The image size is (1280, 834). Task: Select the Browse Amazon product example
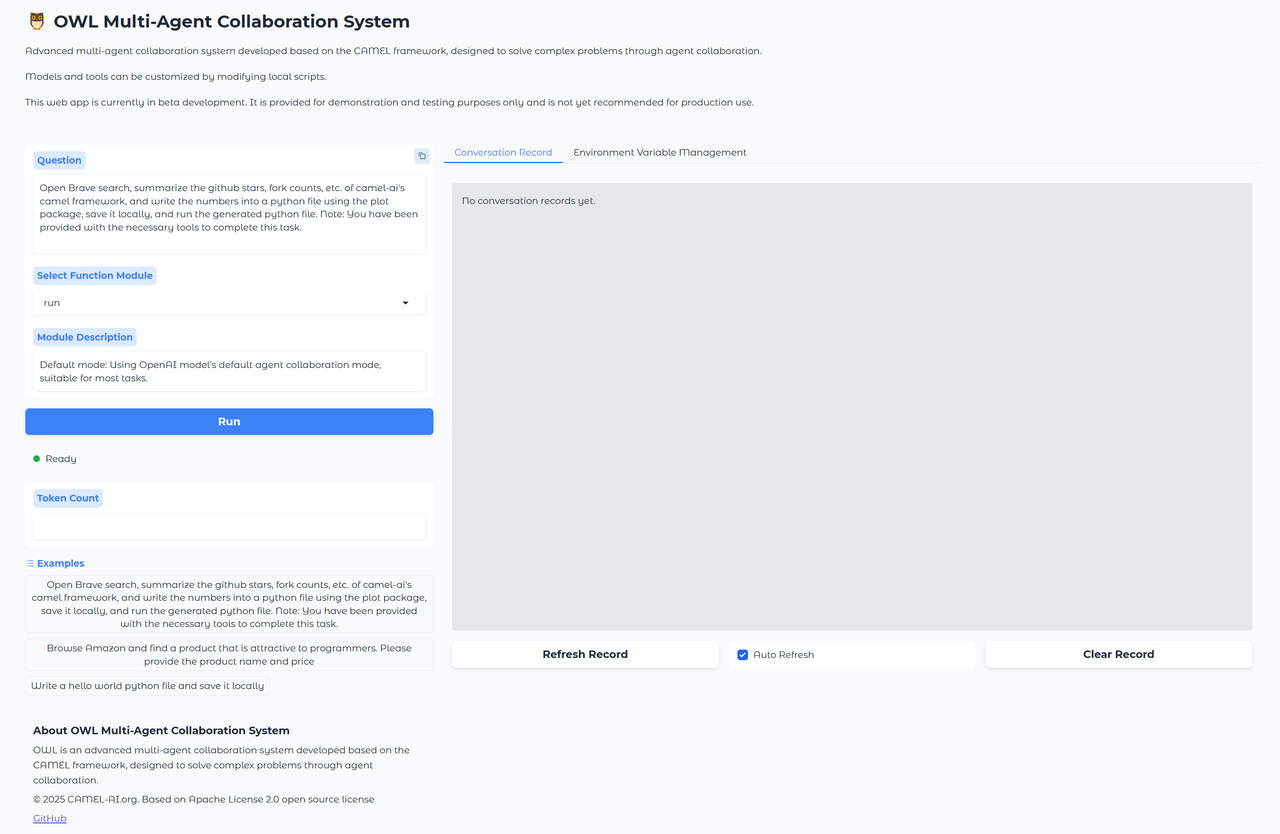pyautogui.click(x=229, y=655)
